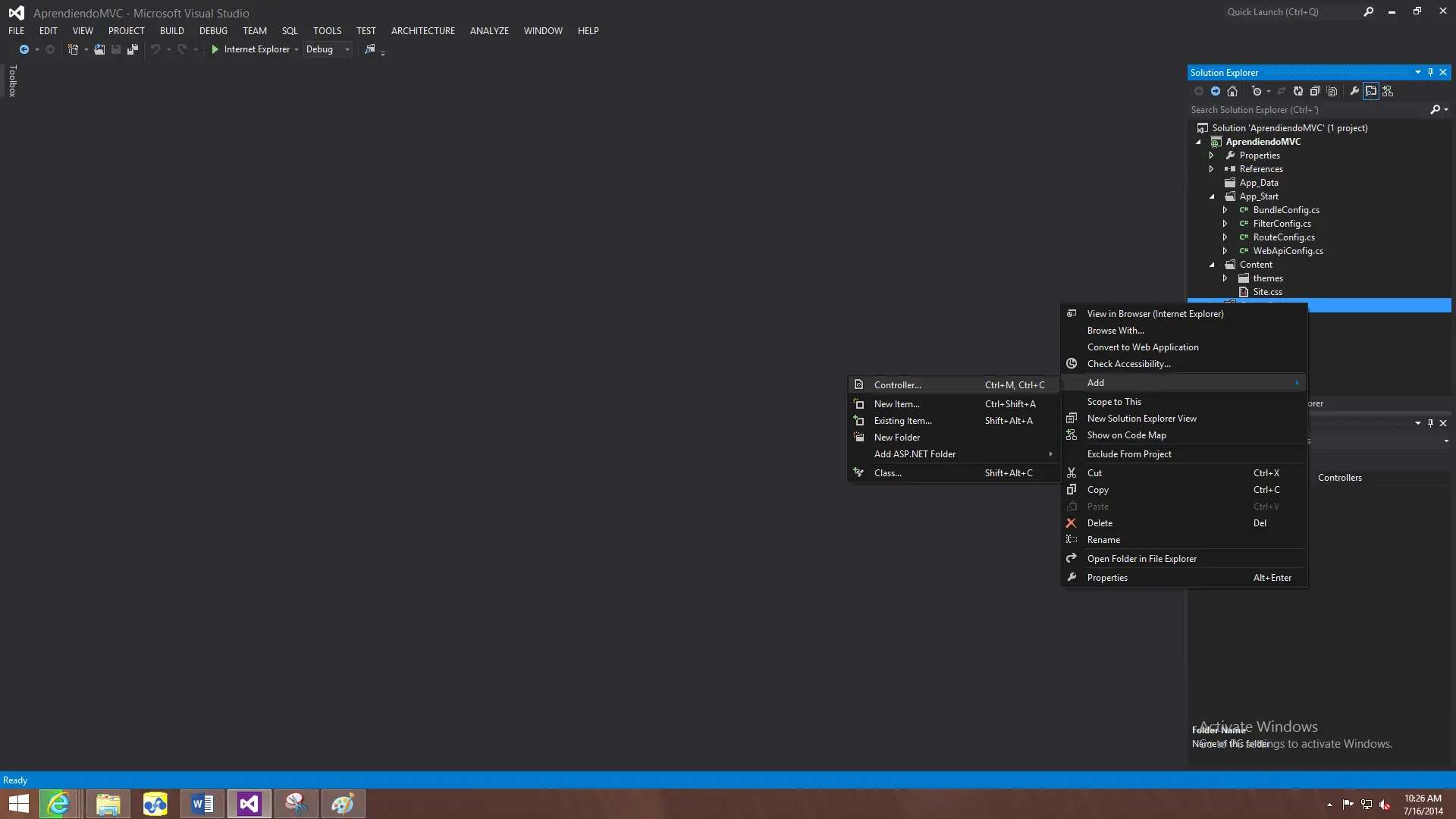Viewport: 1456px width, 819px height.
Task: Click the Solution Explorer Forward arrow
Action: point(1216,91)
